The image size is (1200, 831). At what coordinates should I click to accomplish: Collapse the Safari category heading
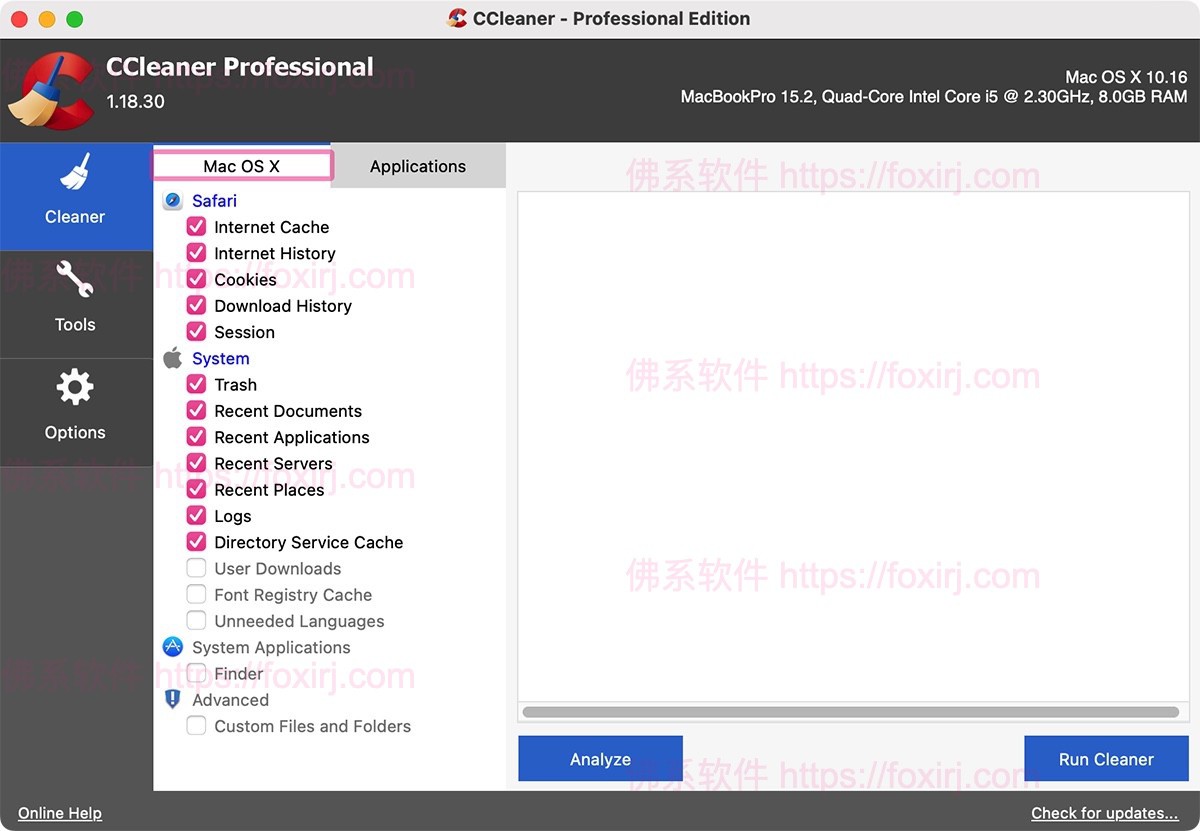(x=214, y=201)
